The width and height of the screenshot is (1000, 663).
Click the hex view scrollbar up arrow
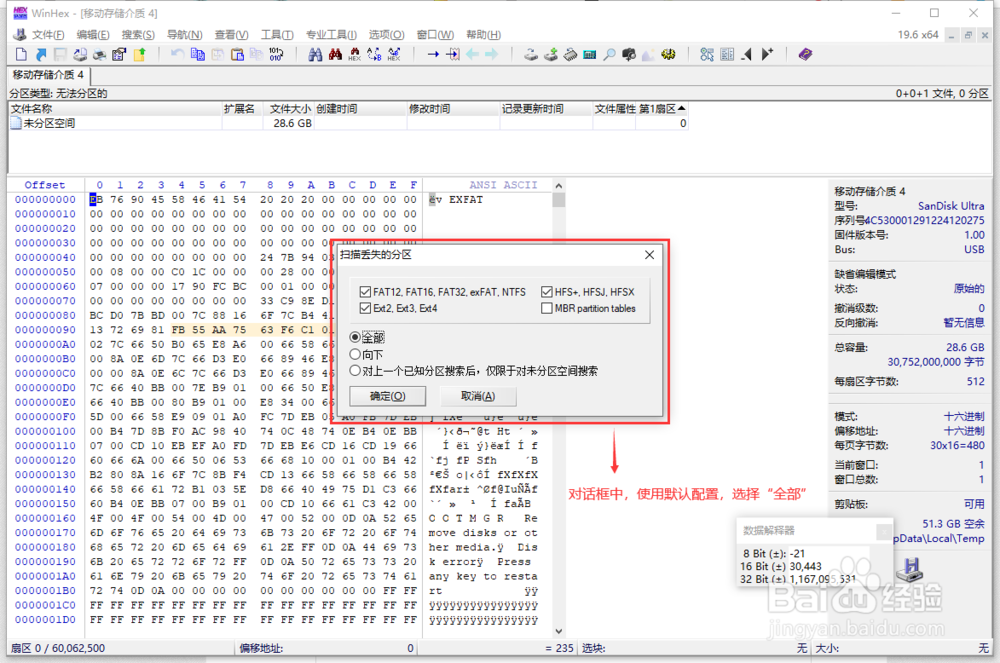(x=559, y=186)
